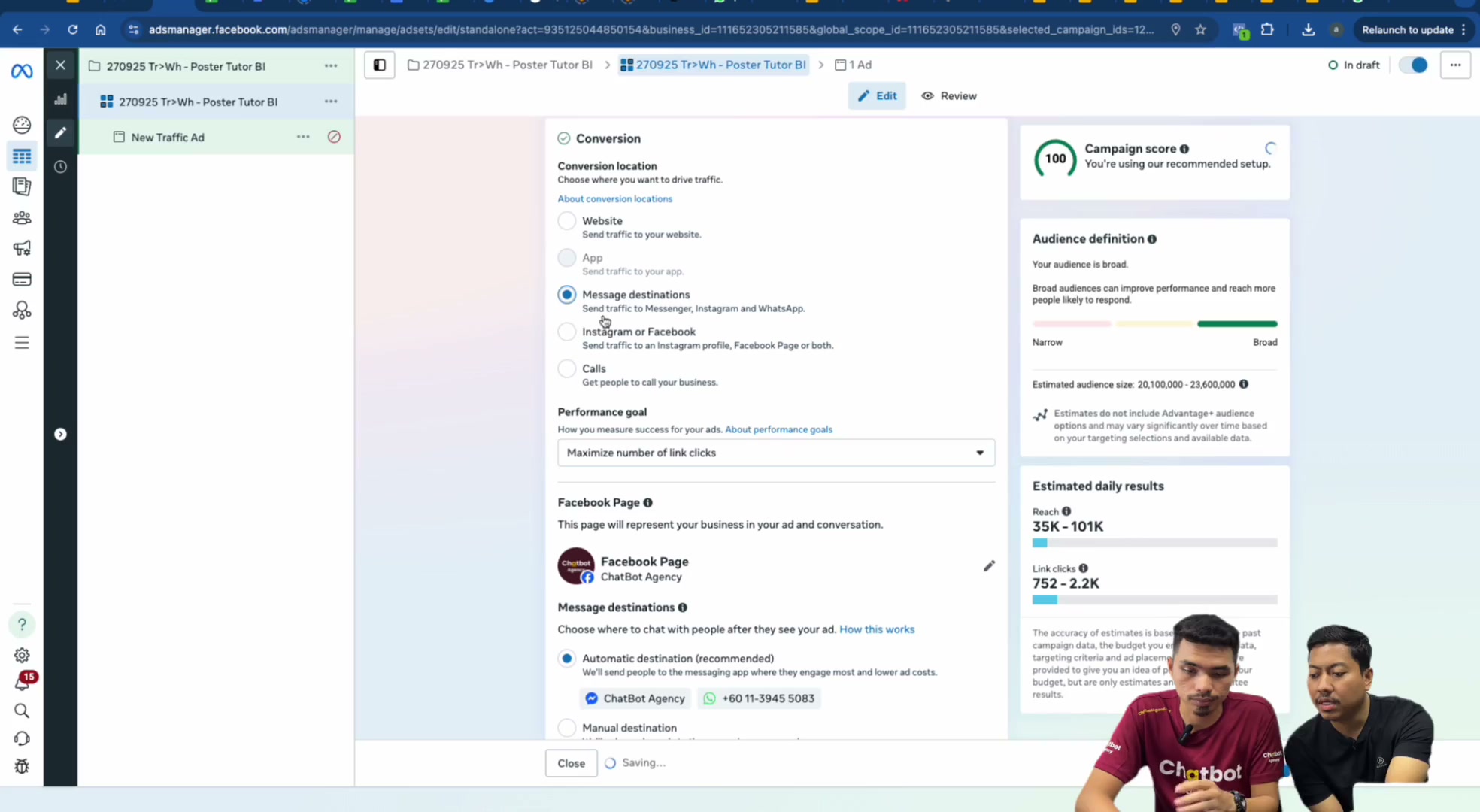The height and width of the screenshot is (812, 1480).
Task: Go to 1 Ad breadcrumb item
Action: [x=854, y=65]
